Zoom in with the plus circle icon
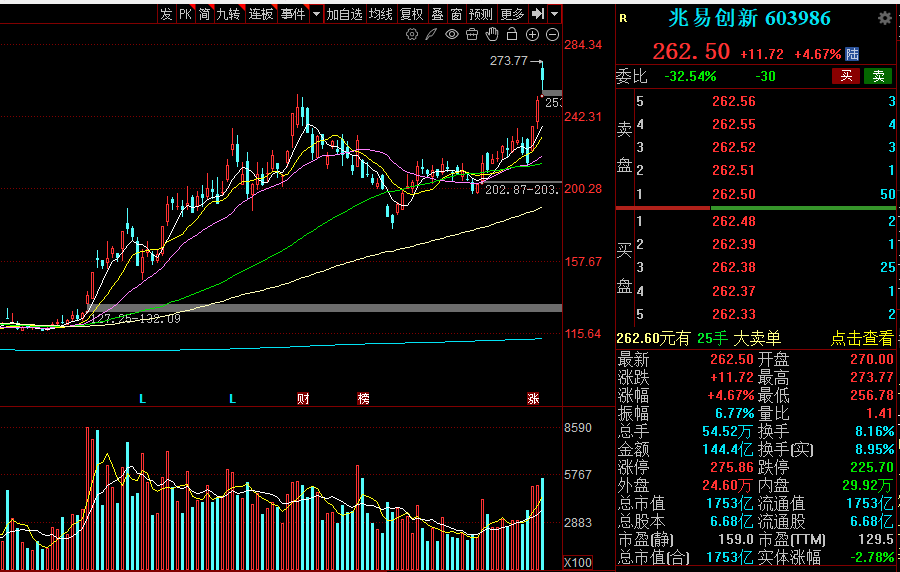This screenshot has height=572, width=900. (532, 35)
